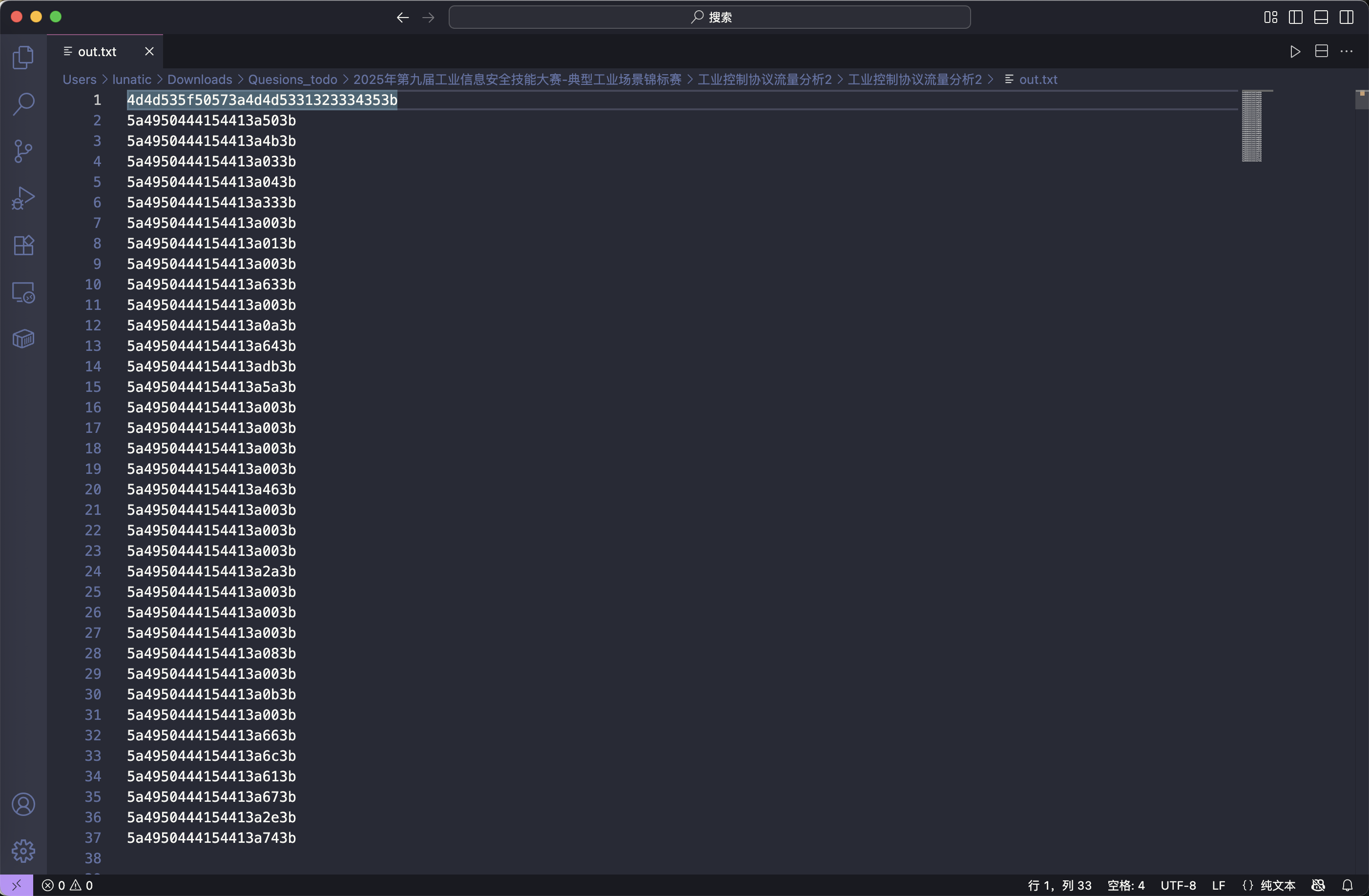Click the Copilot status icon in status bar
This screenshot has height=896, width=1369.
(1318, 885)
